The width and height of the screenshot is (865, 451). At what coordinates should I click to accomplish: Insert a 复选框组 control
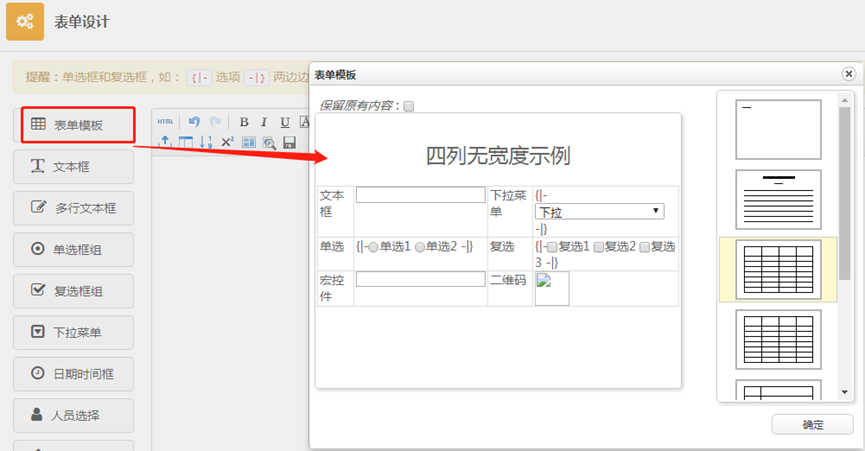[73, 291]
